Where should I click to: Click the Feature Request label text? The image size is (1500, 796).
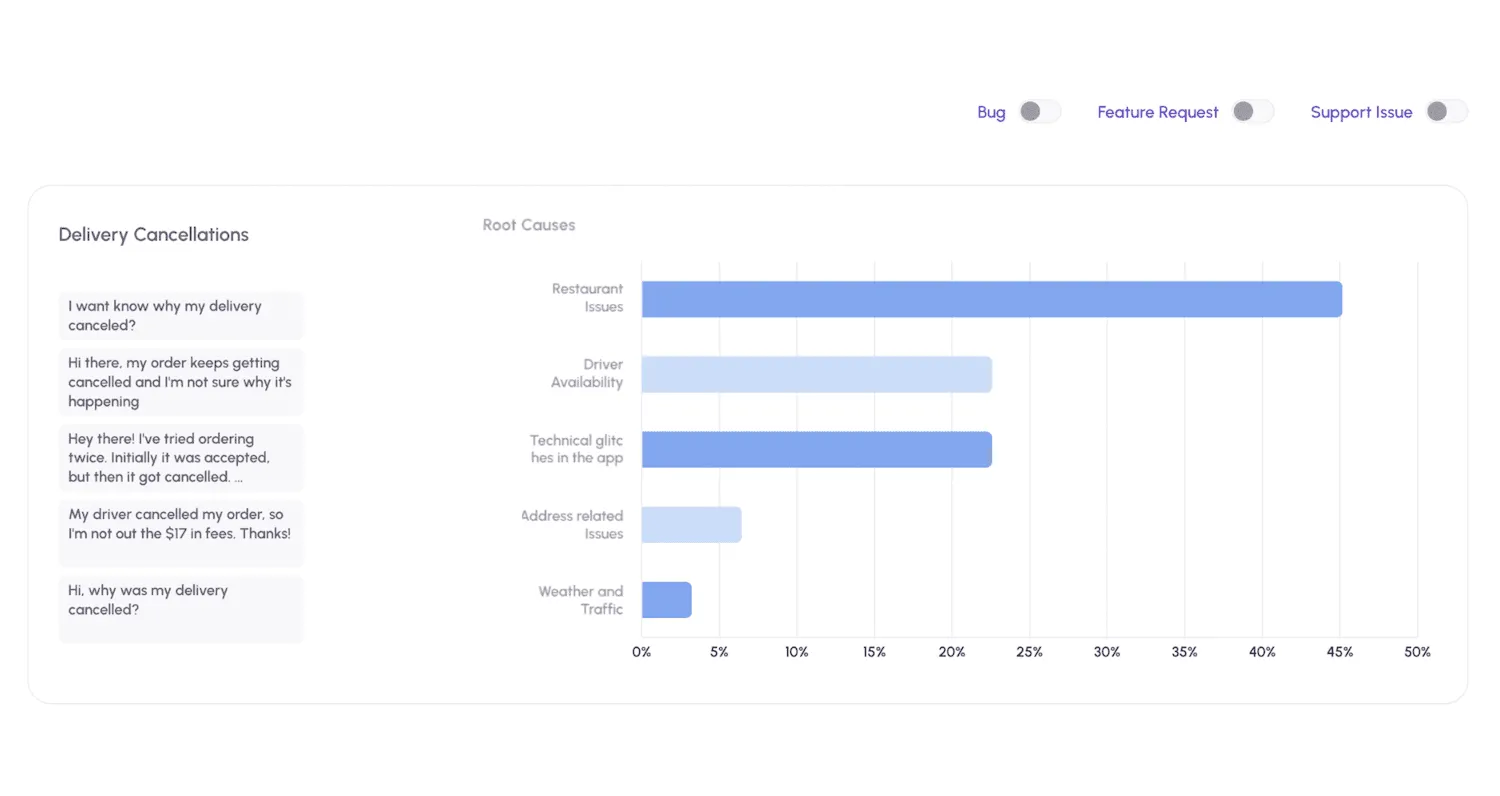click(x=1157, y=113)
